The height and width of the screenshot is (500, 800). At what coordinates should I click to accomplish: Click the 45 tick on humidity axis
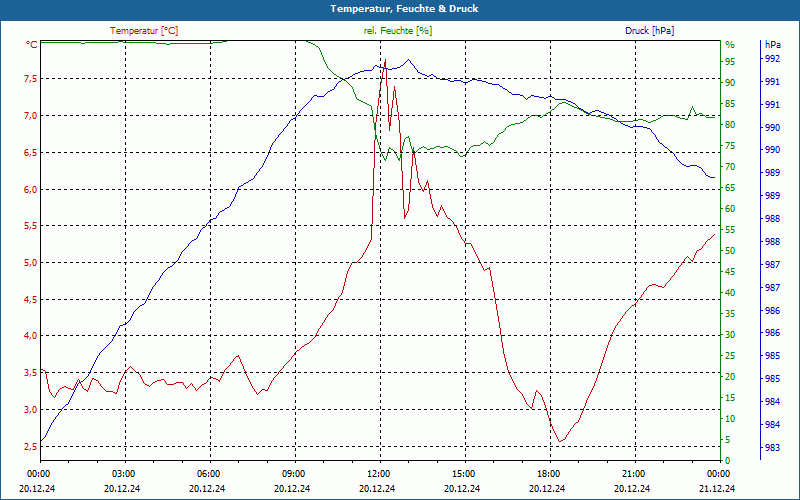(x=730, y=272)
